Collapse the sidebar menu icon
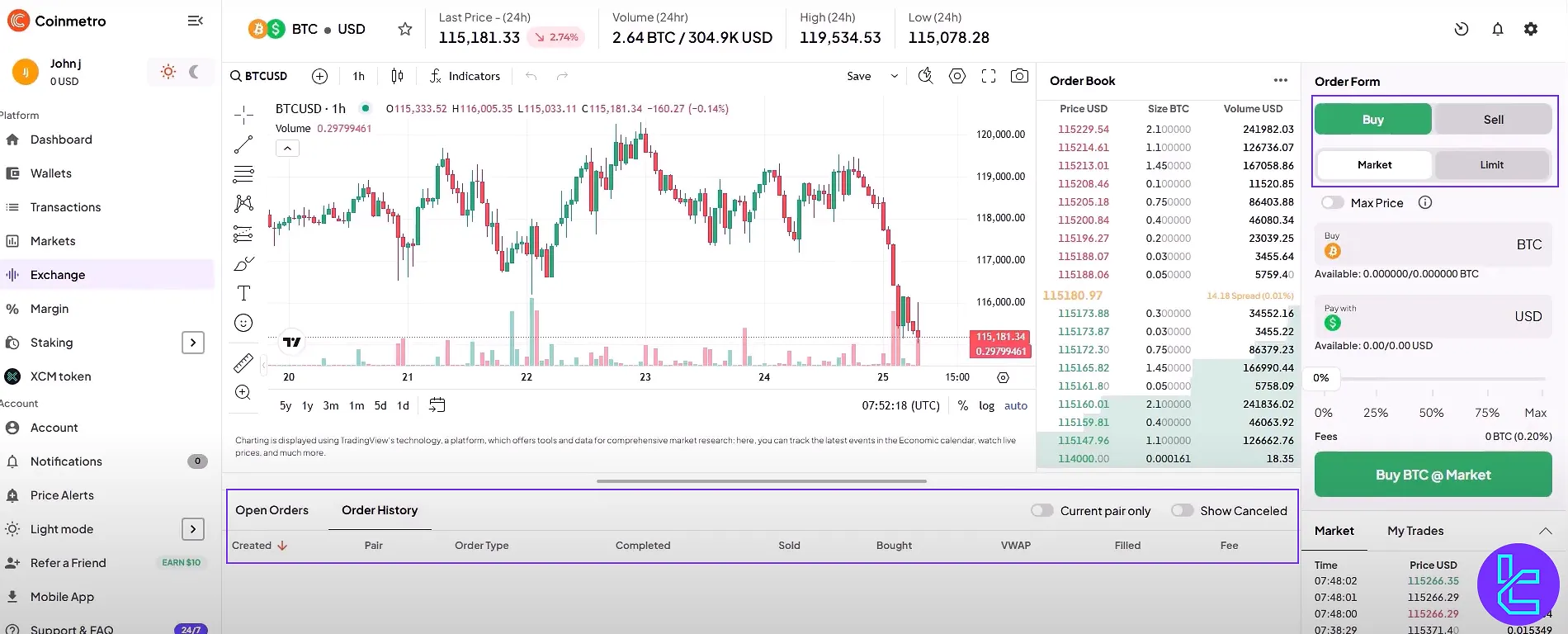This screenshot has width=1568, height=634. (196, 21)
